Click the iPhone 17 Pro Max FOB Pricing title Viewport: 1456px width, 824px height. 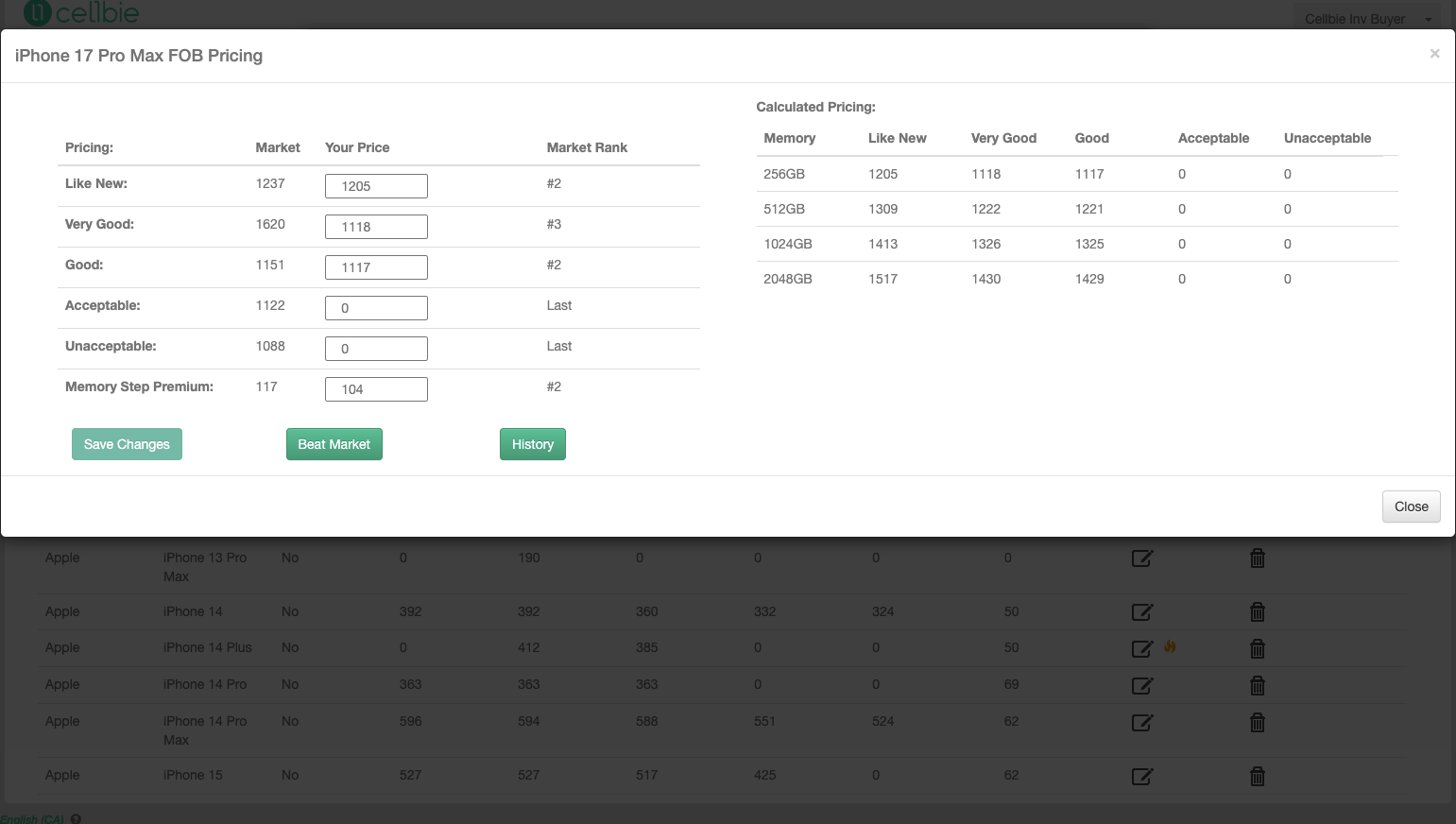(139, 56)
